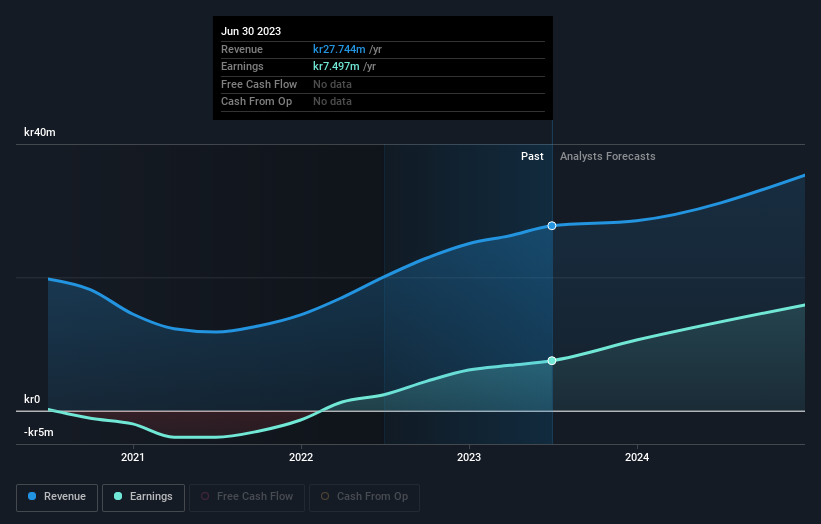The height and width of the screenshot is (524, 821).
Task: Click the tooltip Earnings row label
Action: (x=242, y=66)
